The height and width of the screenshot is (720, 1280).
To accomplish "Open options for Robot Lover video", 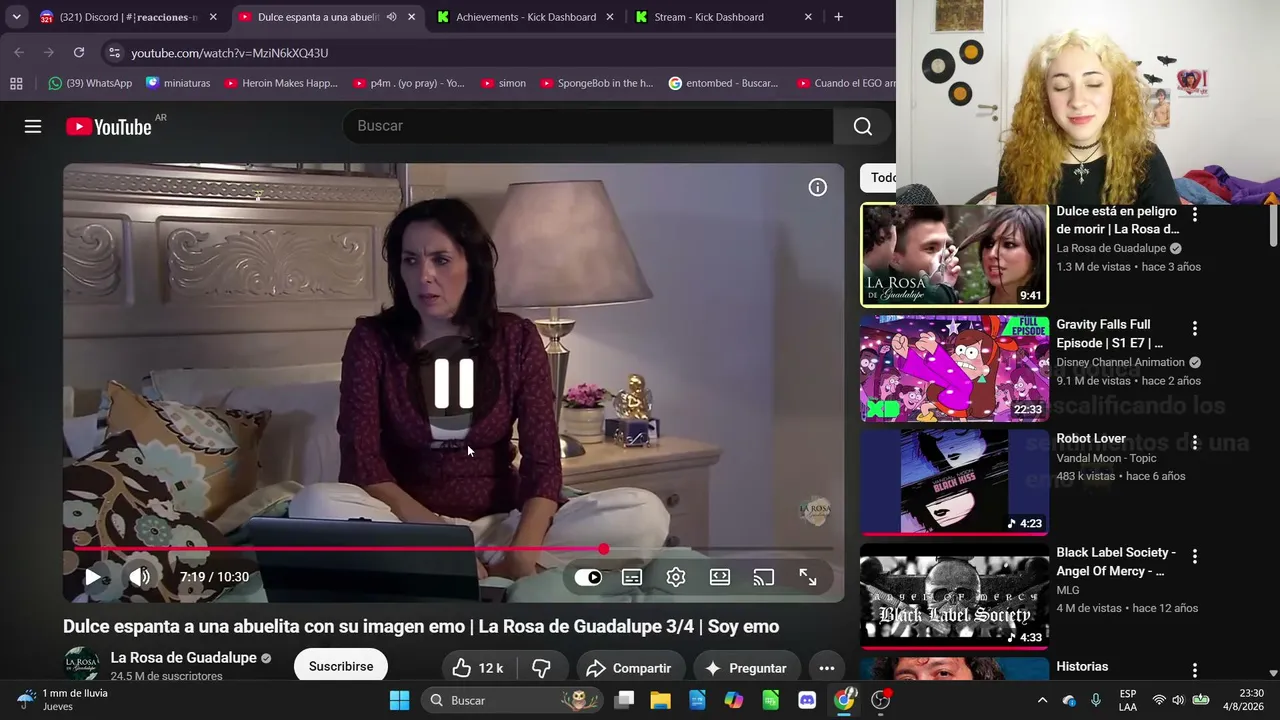I will click(x=1194, y=442).
